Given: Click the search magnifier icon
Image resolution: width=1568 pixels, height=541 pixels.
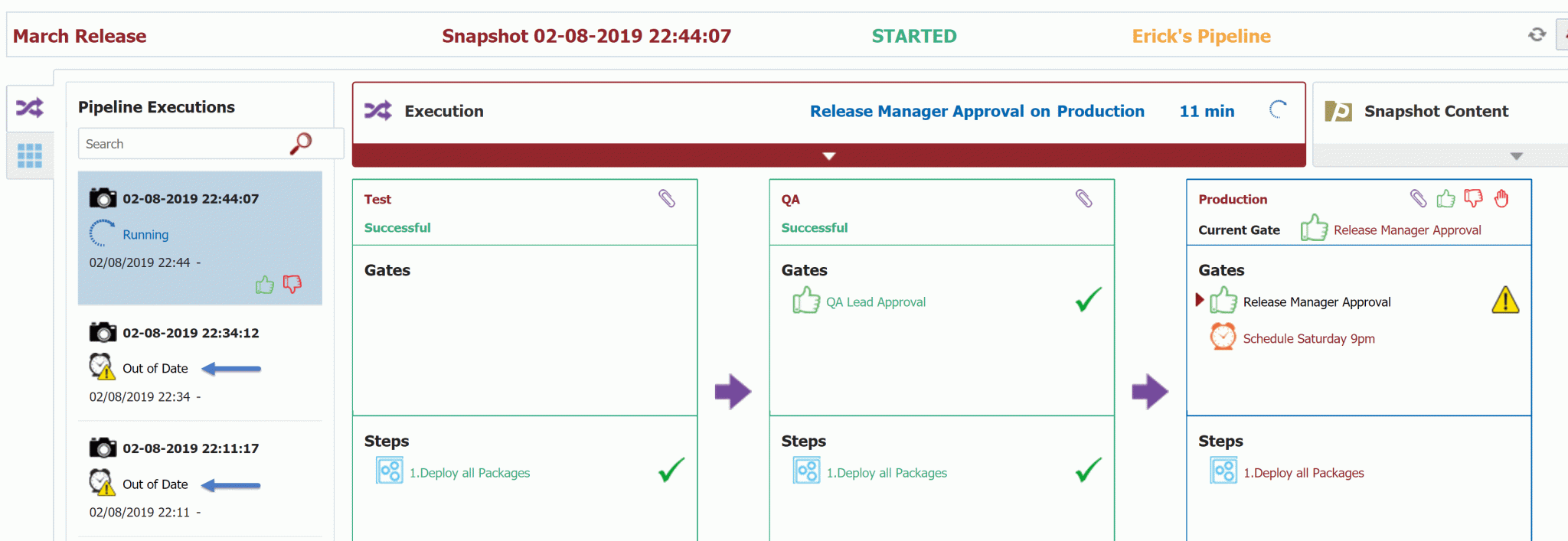Looking at the screenshot, I should pos(301,143).
